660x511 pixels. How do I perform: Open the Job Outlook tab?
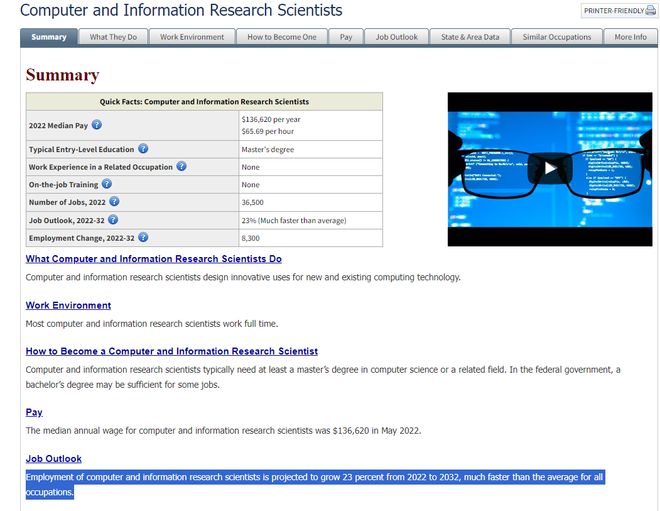coord(397,37)
